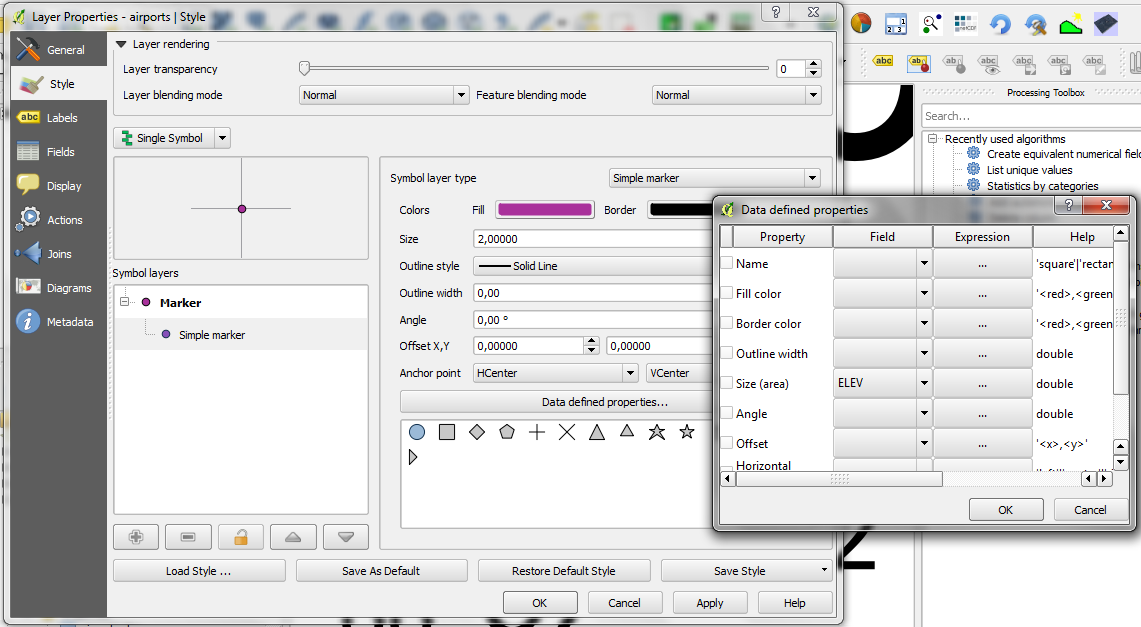Click the Data defined properties button
The image size is (1141, 627).
click(604, 402)
